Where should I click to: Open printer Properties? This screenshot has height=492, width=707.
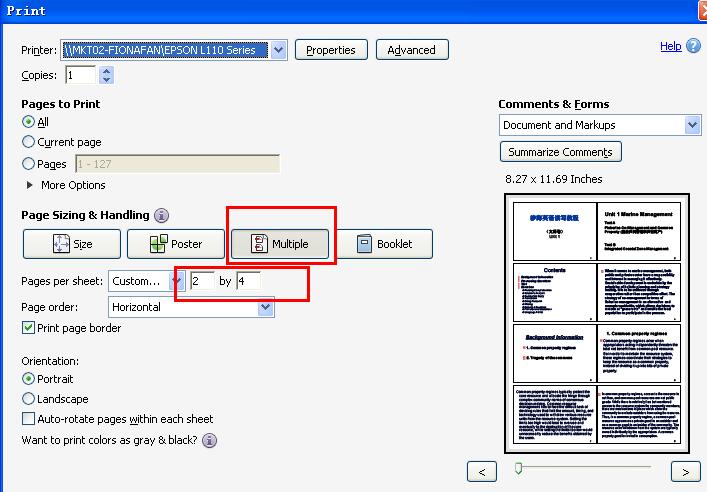[x=331, y=50]
